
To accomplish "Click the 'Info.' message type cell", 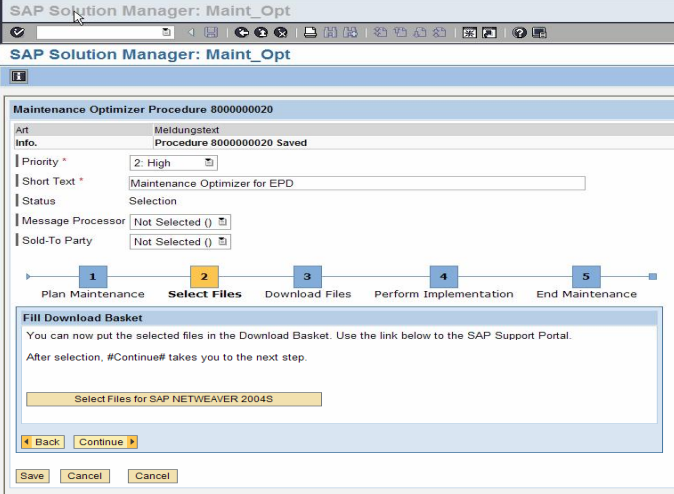I will click(26, 143).
